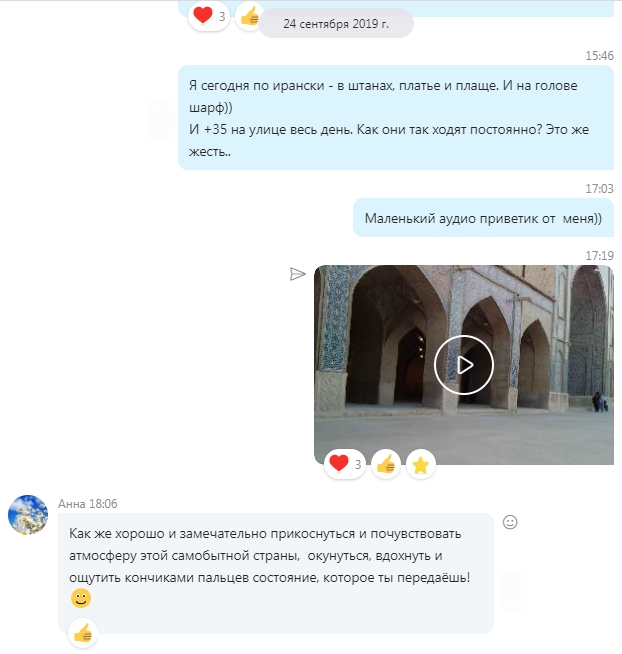This screenshot has width=622, height=654.
Task: Click the forward arrow icon beside video
Action: coord(297,274)
